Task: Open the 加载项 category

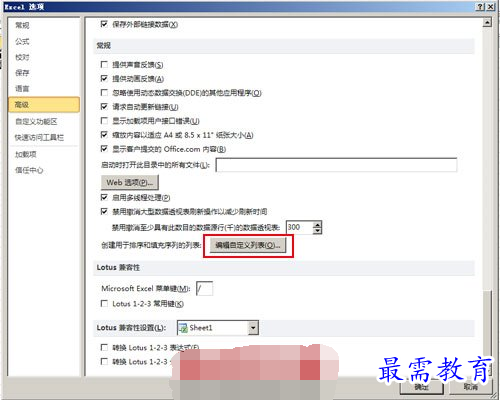Action: coord(26,154)
